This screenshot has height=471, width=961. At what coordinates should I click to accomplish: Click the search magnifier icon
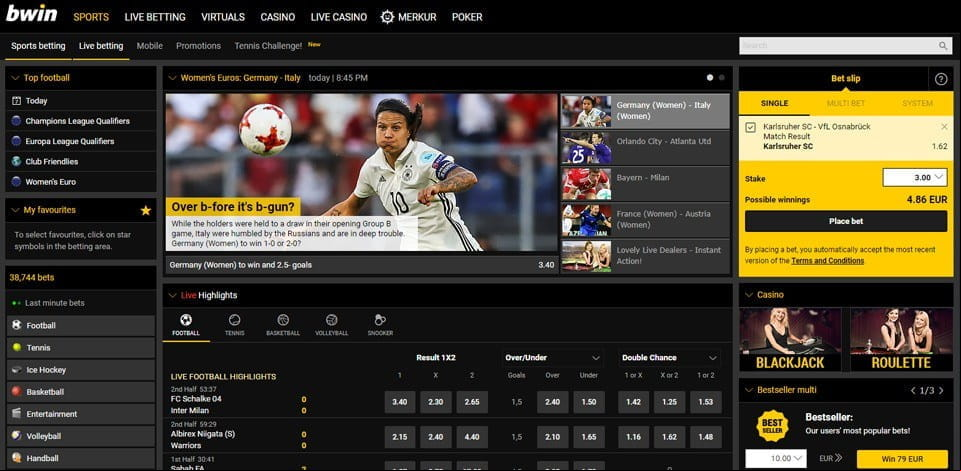pos(943,45)
